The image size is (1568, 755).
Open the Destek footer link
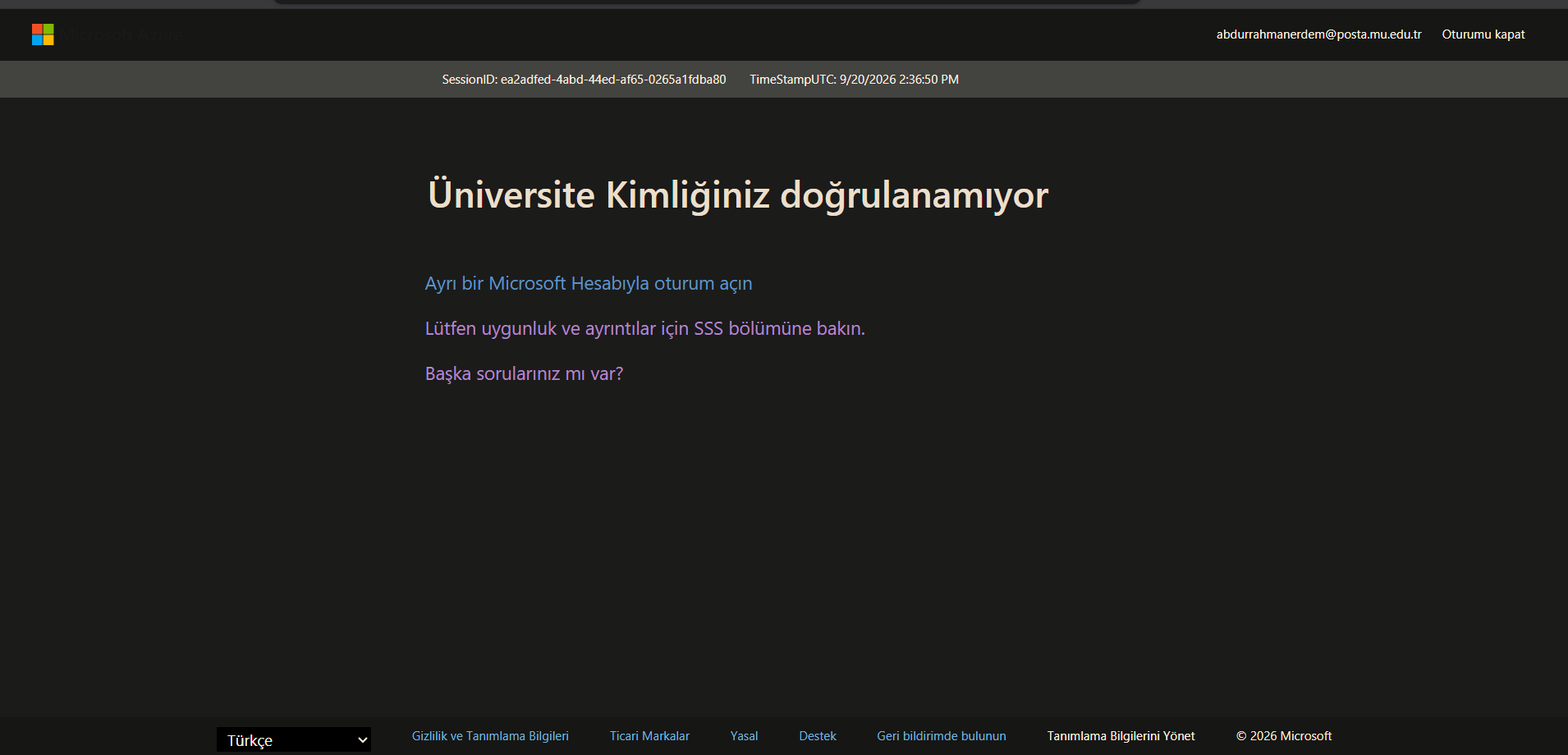tap(817, 736)
